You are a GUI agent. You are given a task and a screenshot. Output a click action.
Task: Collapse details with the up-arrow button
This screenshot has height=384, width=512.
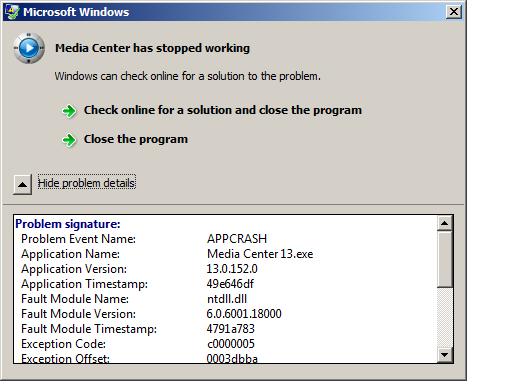pos(22,184)
